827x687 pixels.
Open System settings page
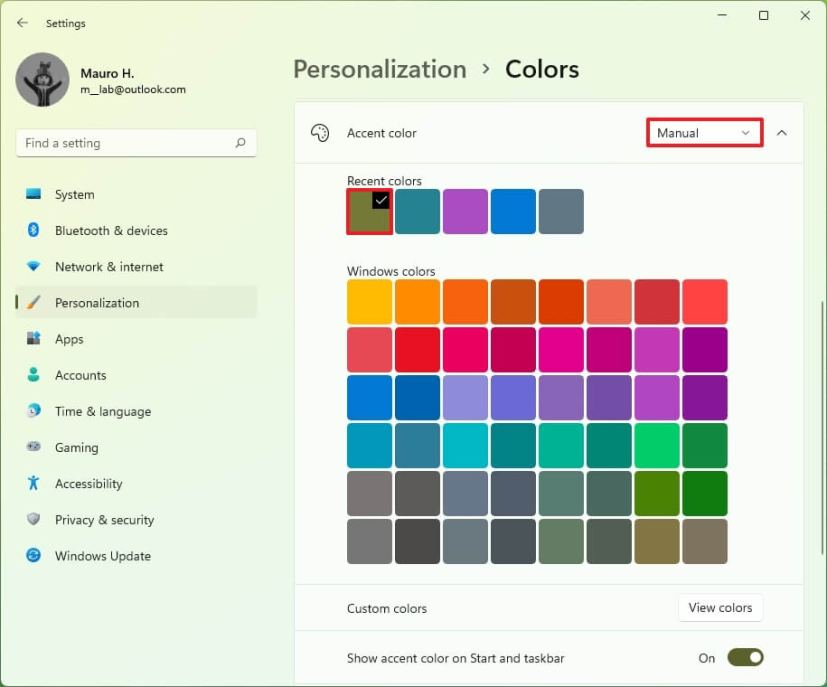pyautogui.click(x=136, y=194)
